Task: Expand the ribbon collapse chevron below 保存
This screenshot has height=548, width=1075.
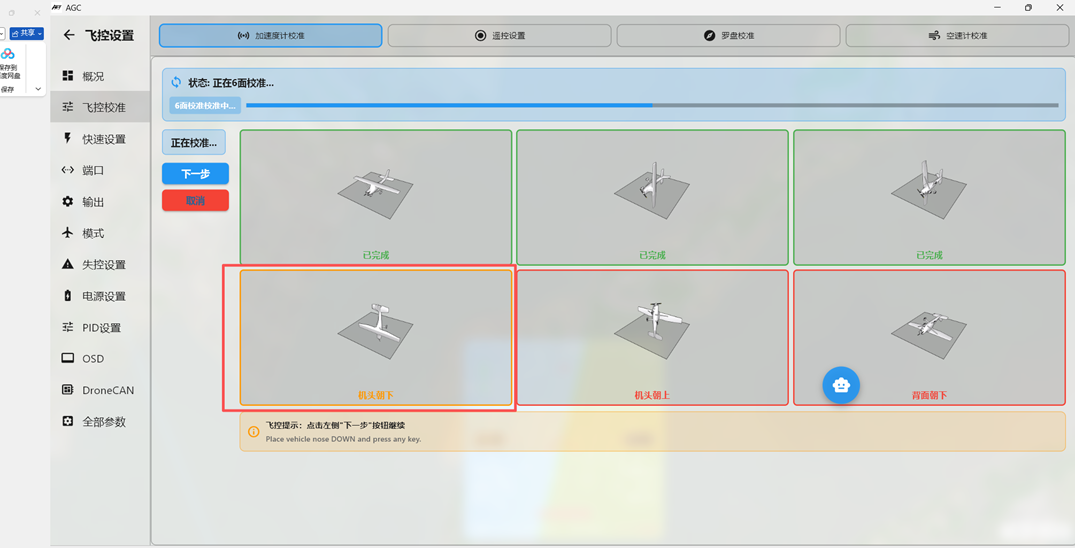Action: [x=38, y=89]
